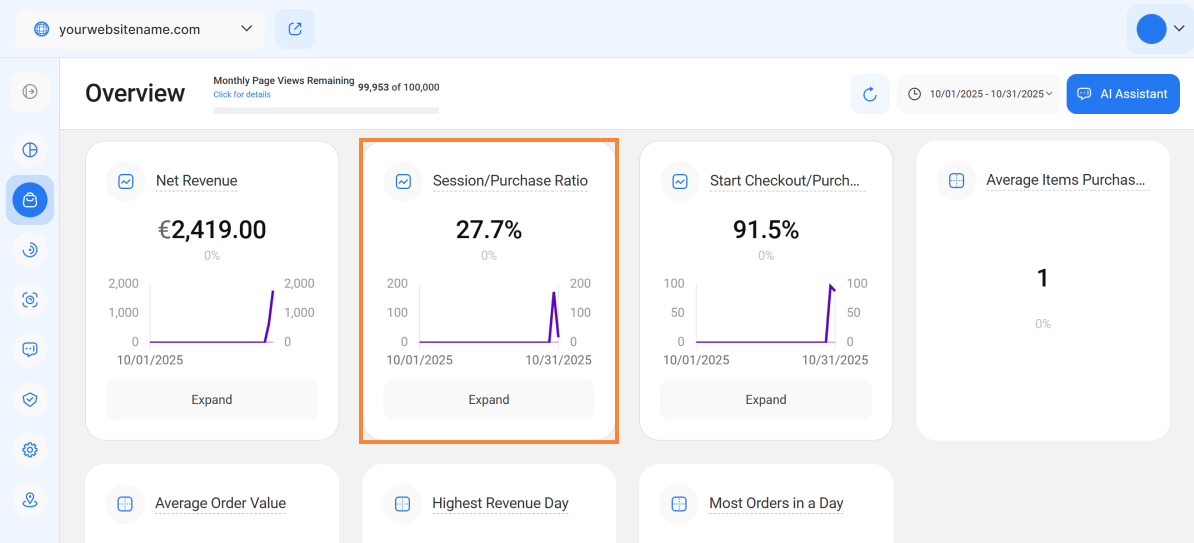Open the settings gear in sidebar
Screen dimensions: 1194x543
(30, 450)
